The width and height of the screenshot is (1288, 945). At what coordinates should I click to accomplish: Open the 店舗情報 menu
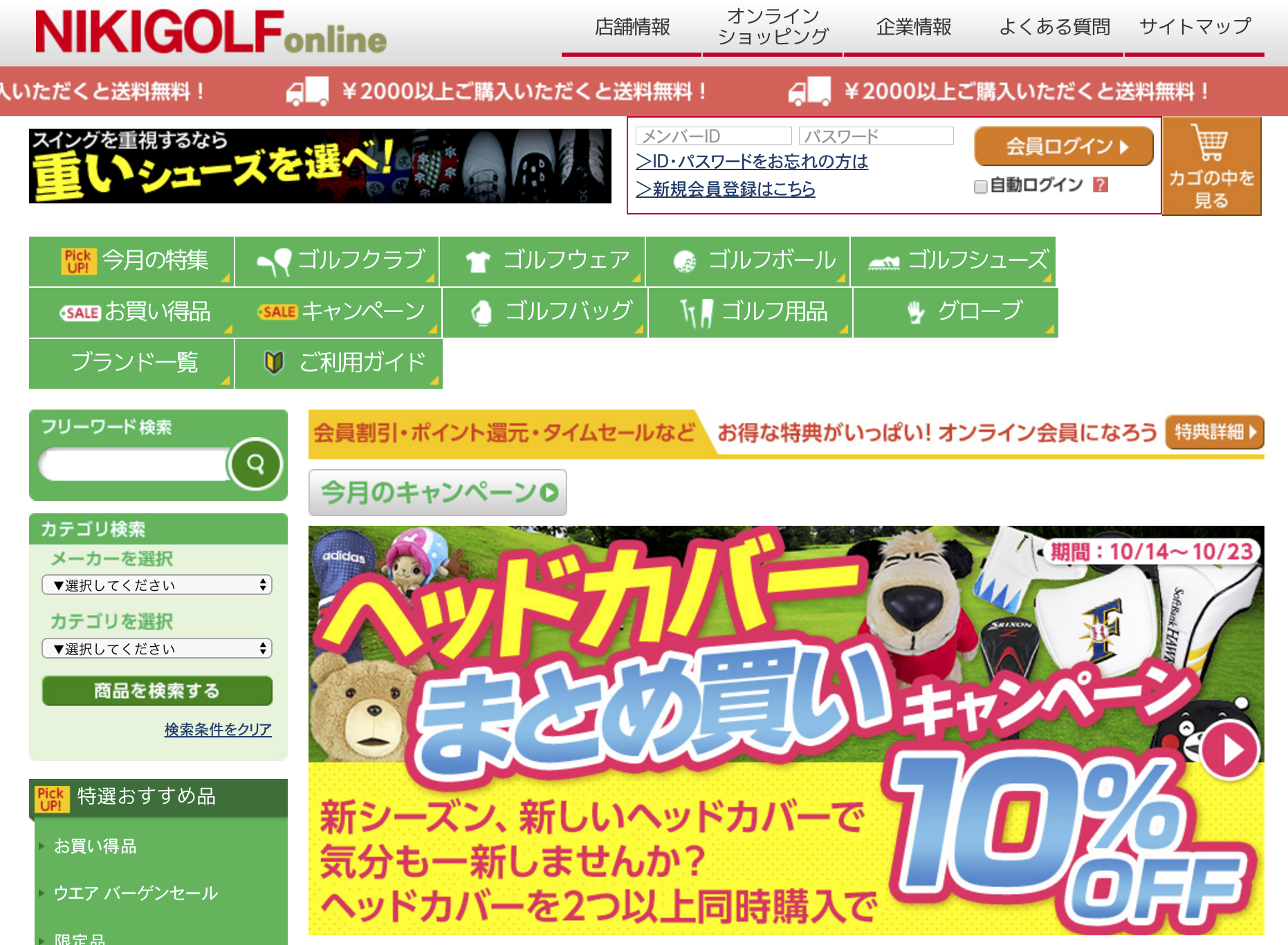click(632, 28)
